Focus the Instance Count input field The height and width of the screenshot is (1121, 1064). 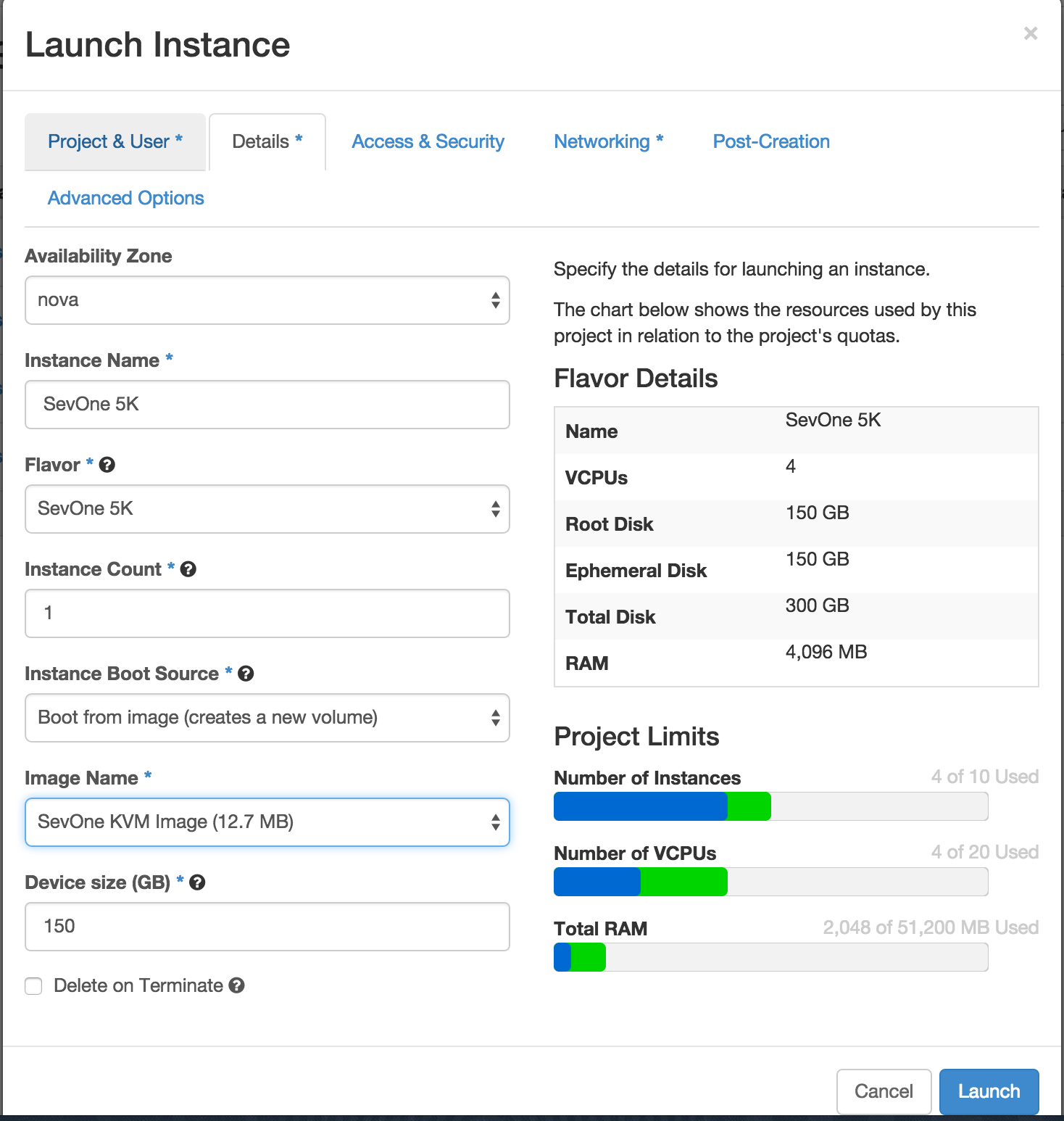tap(267, 613)
